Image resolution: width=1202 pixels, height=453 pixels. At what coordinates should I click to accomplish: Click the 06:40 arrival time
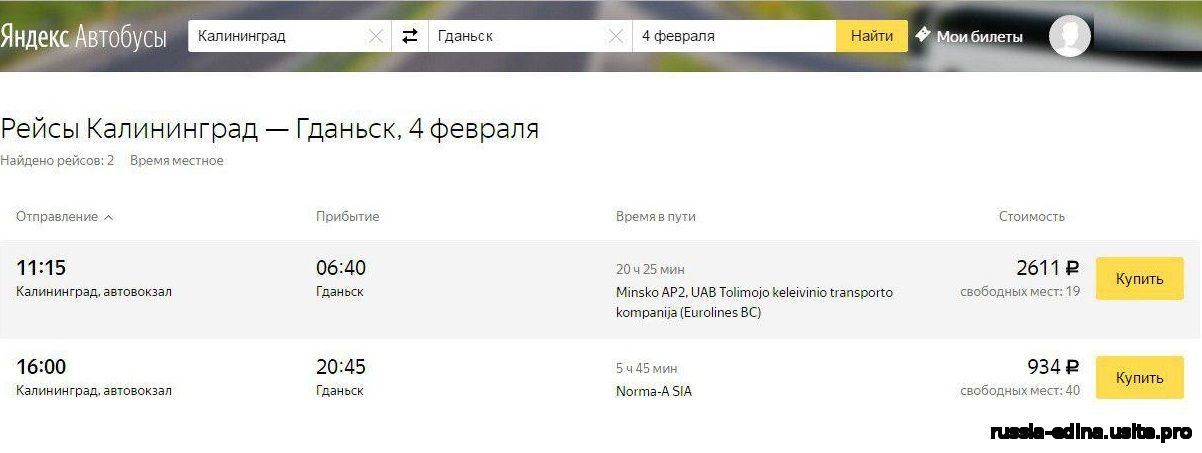[341, 268]
